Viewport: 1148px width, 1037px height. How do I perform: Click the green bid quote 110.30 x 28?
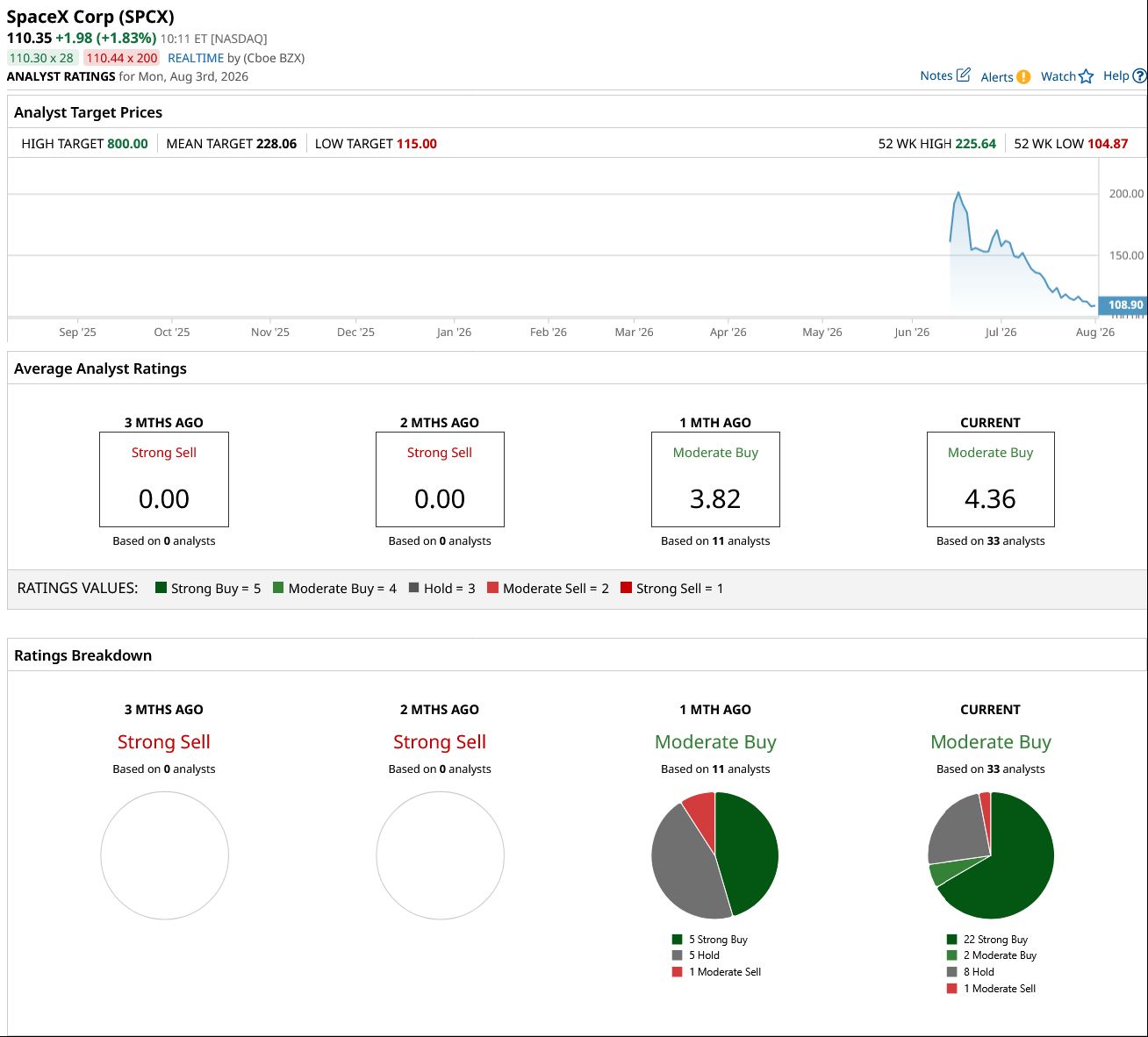(41, 58)
